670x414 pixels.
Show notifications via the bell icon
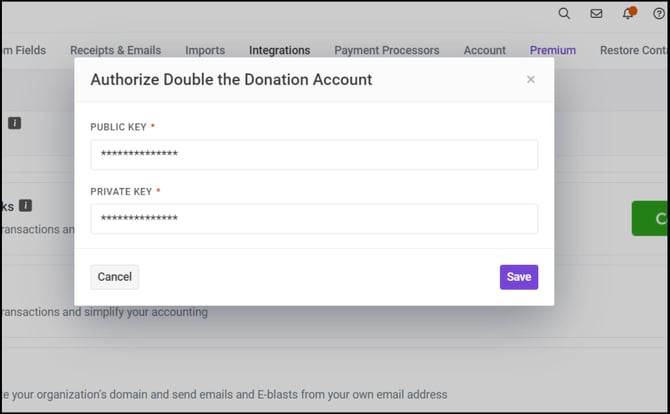click(x=628, y=14)
